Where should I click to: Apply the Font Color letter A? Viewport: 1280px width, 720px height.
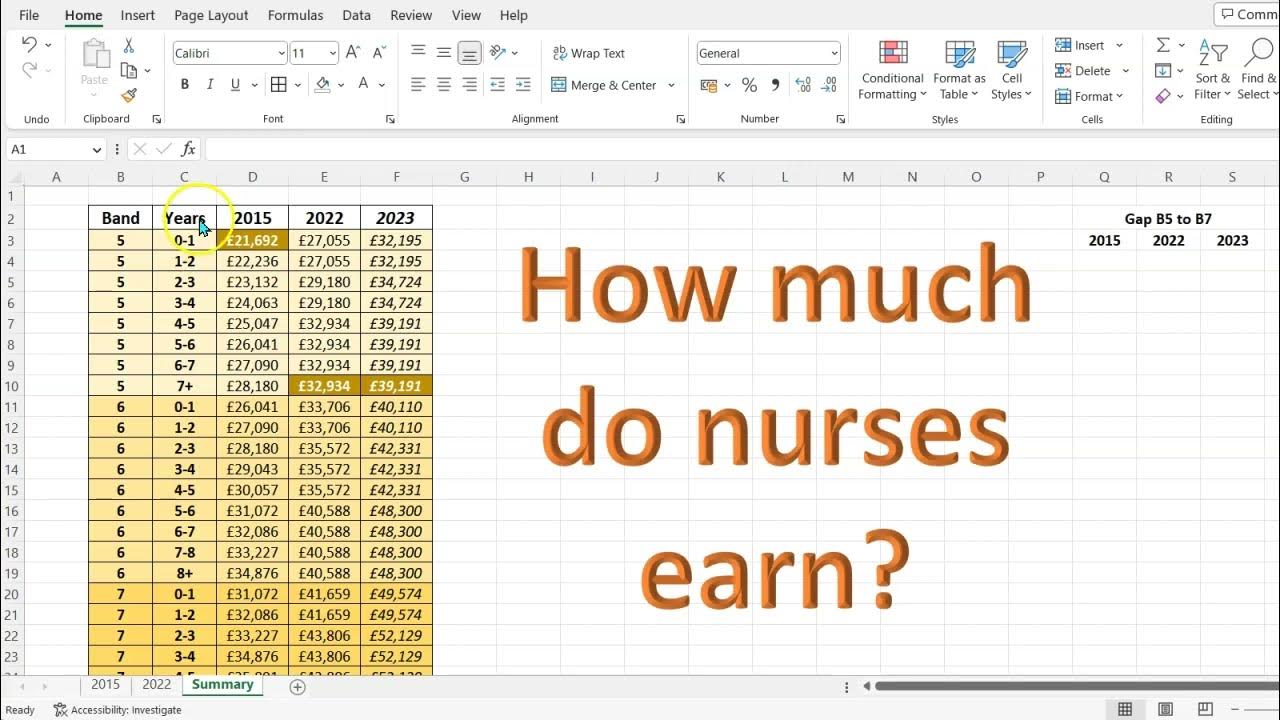pos(364,85)
